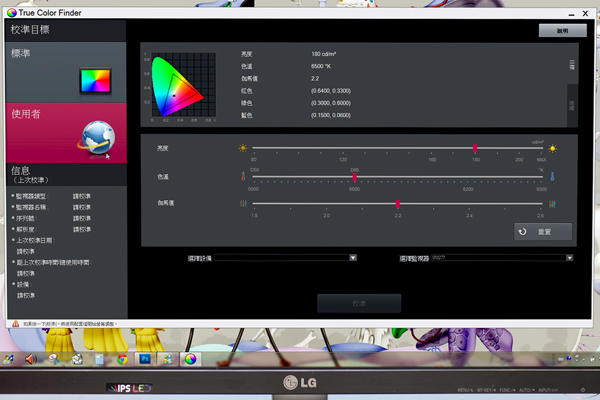Open the 選擇監視器 dropdown arrow
The image size is (600, 400).
569,258
